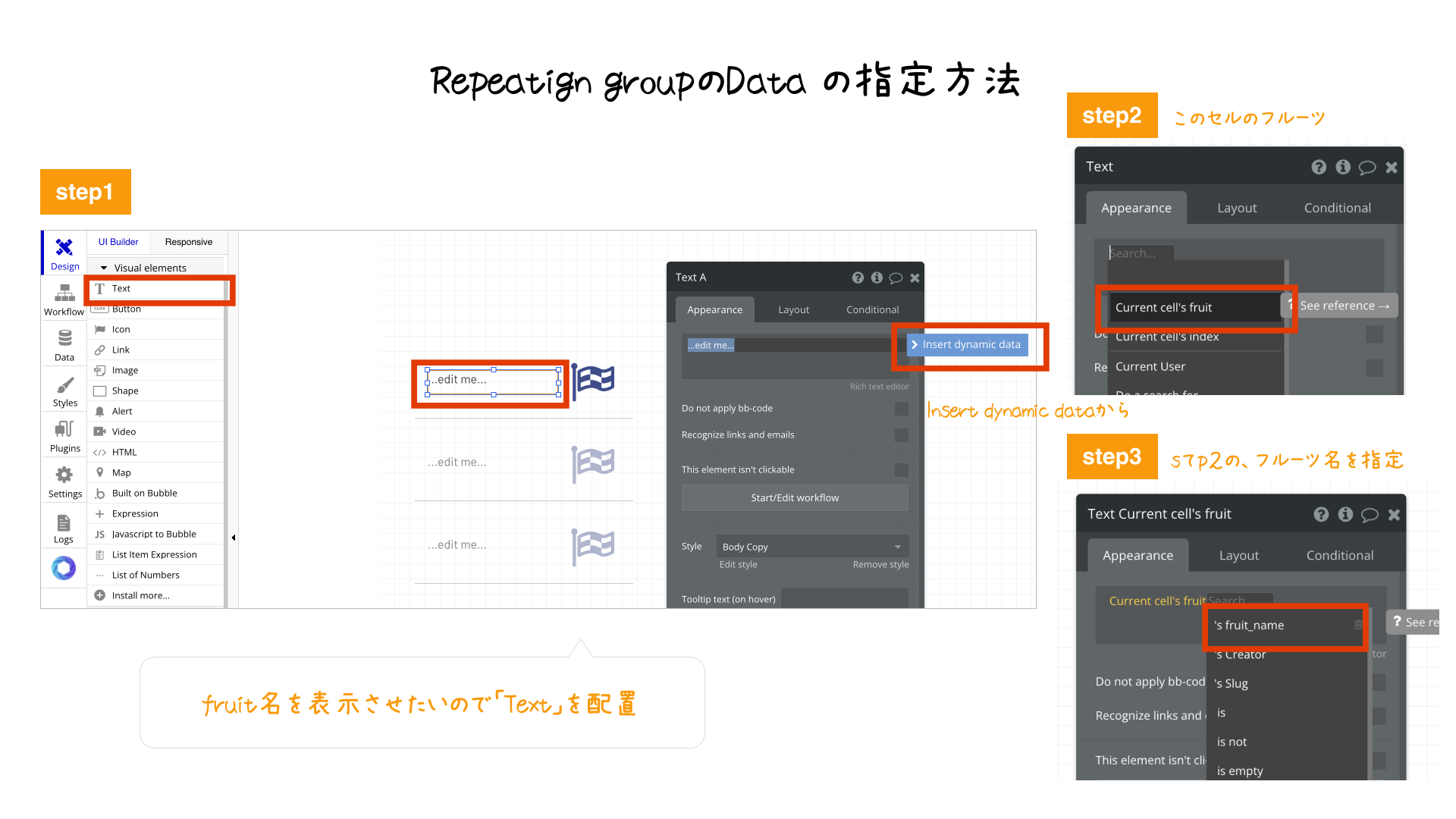1456x819 pixels.
Task: Click the Insert dynamic data button
Action: (968, 344)
